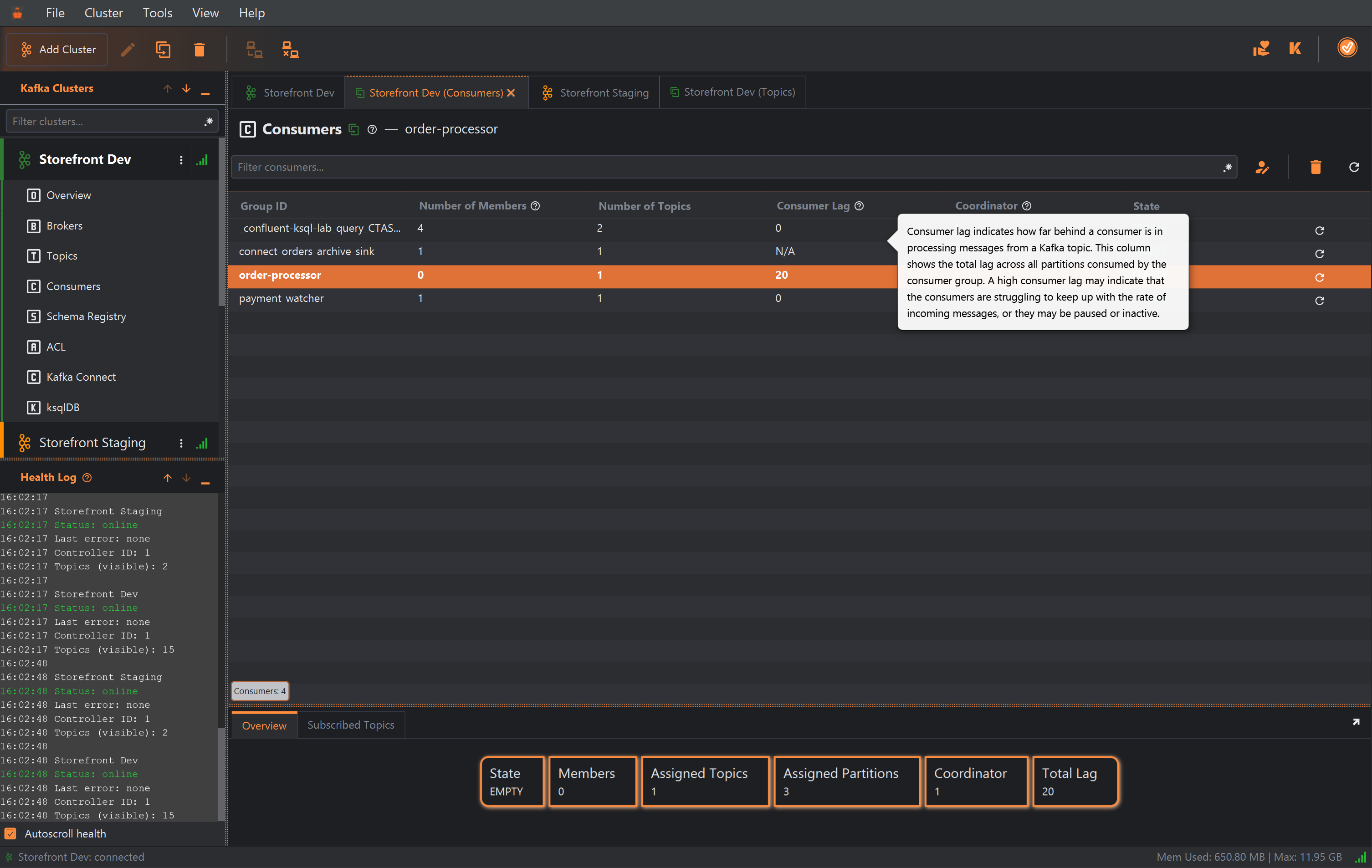
Task: Click the Add Cluster button
Action: coord(57,50)
